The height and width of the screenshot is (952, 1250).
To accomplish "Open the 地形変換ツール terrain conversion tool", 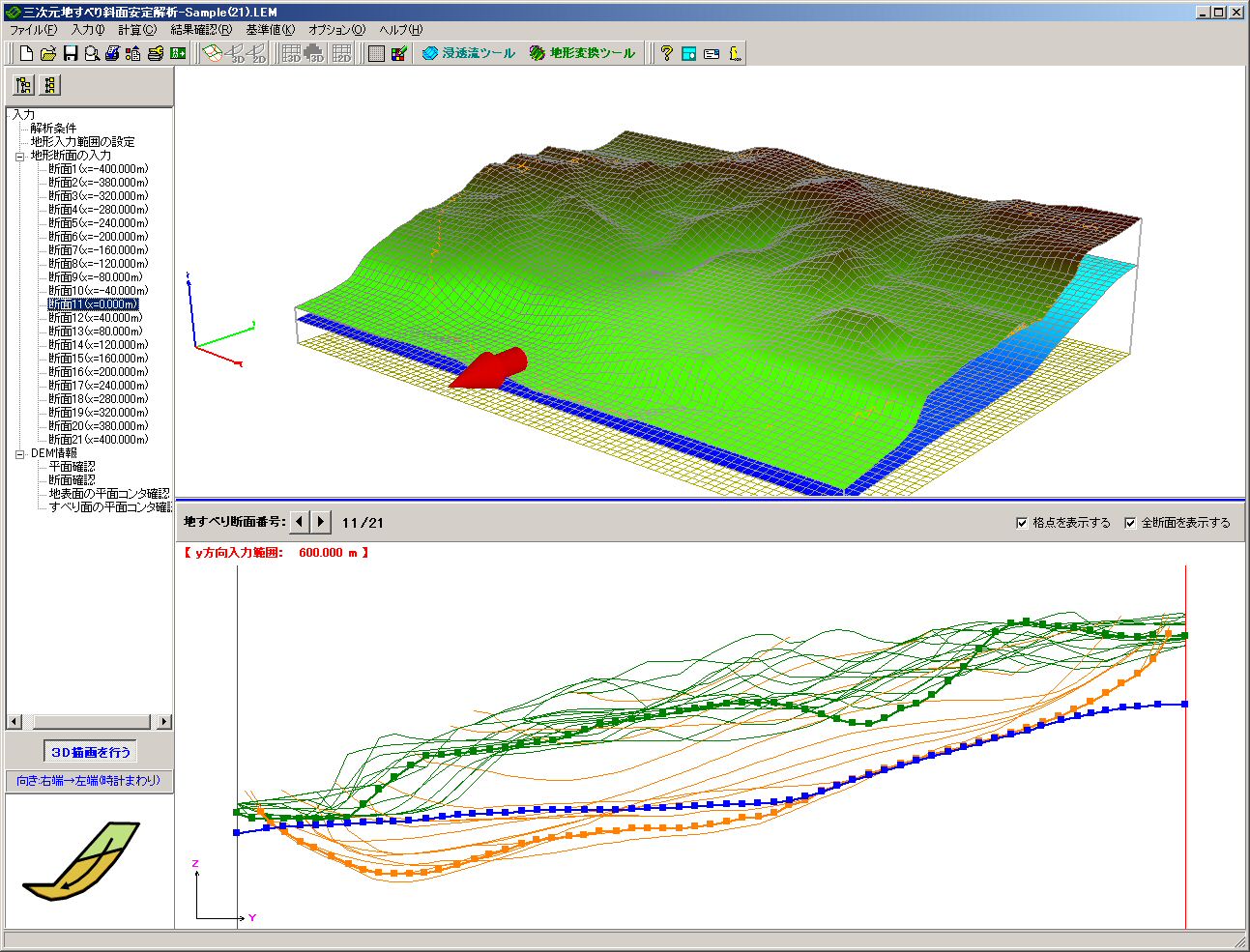I will coord(583,54).
